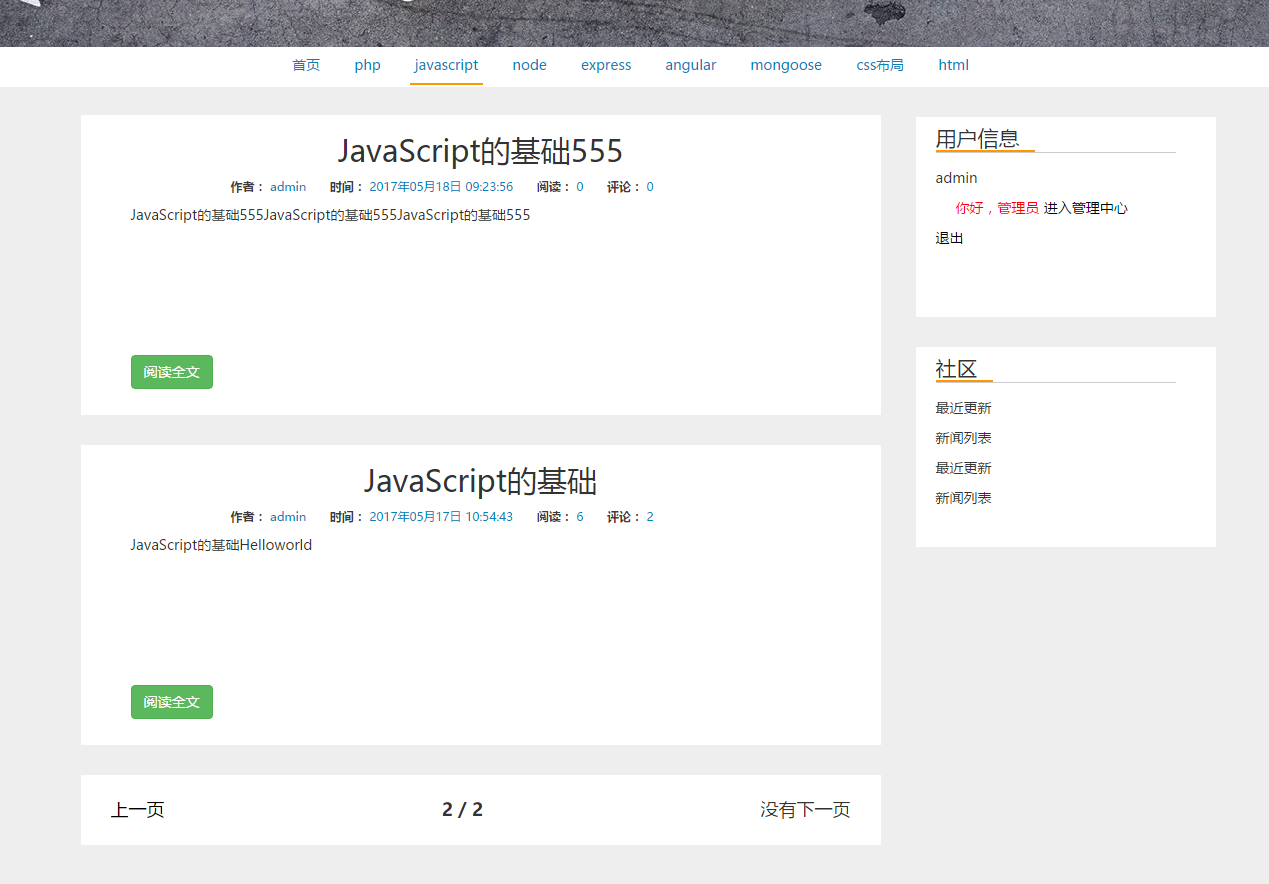Click 阅读全文 under the Helloworld post
The image size is (1269, 884).
pyautogui.click(x=172, y=702)
